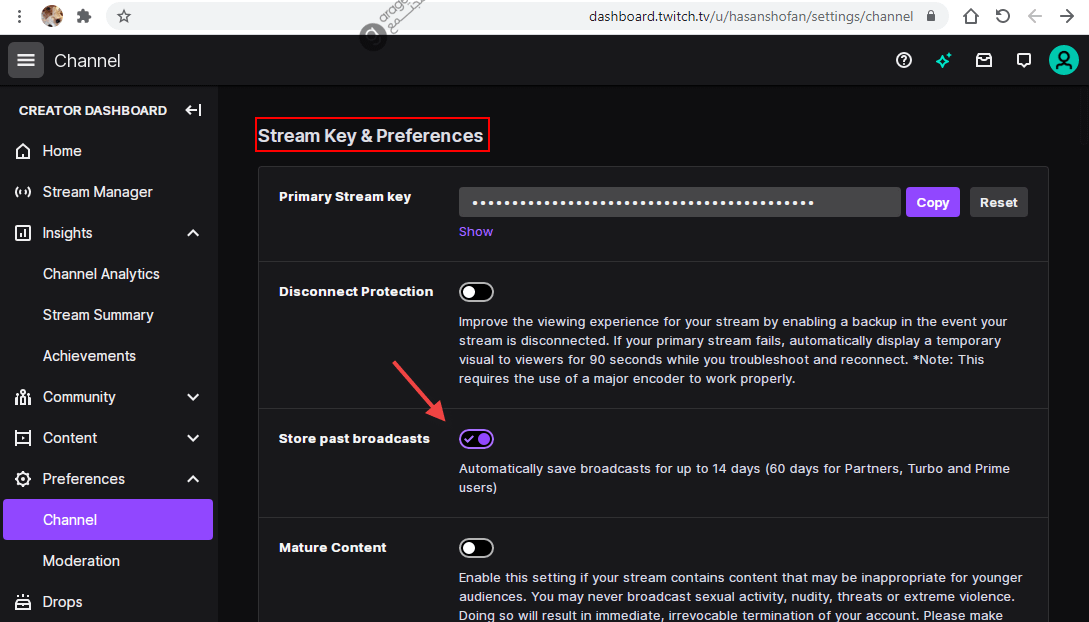Turn off Store past broadcasts toggle
The image size is (1089, 622).
coord(476,439)
